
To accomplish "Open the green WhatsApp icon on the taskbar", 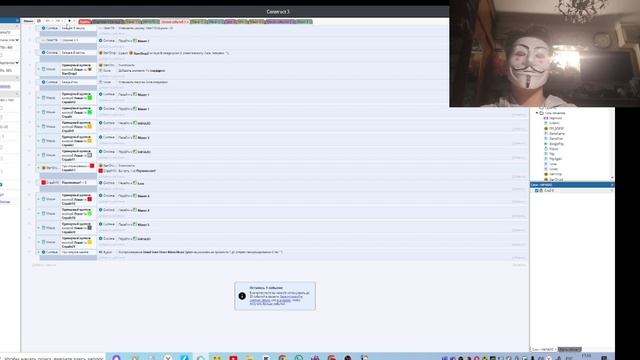I will coord(299,358).
